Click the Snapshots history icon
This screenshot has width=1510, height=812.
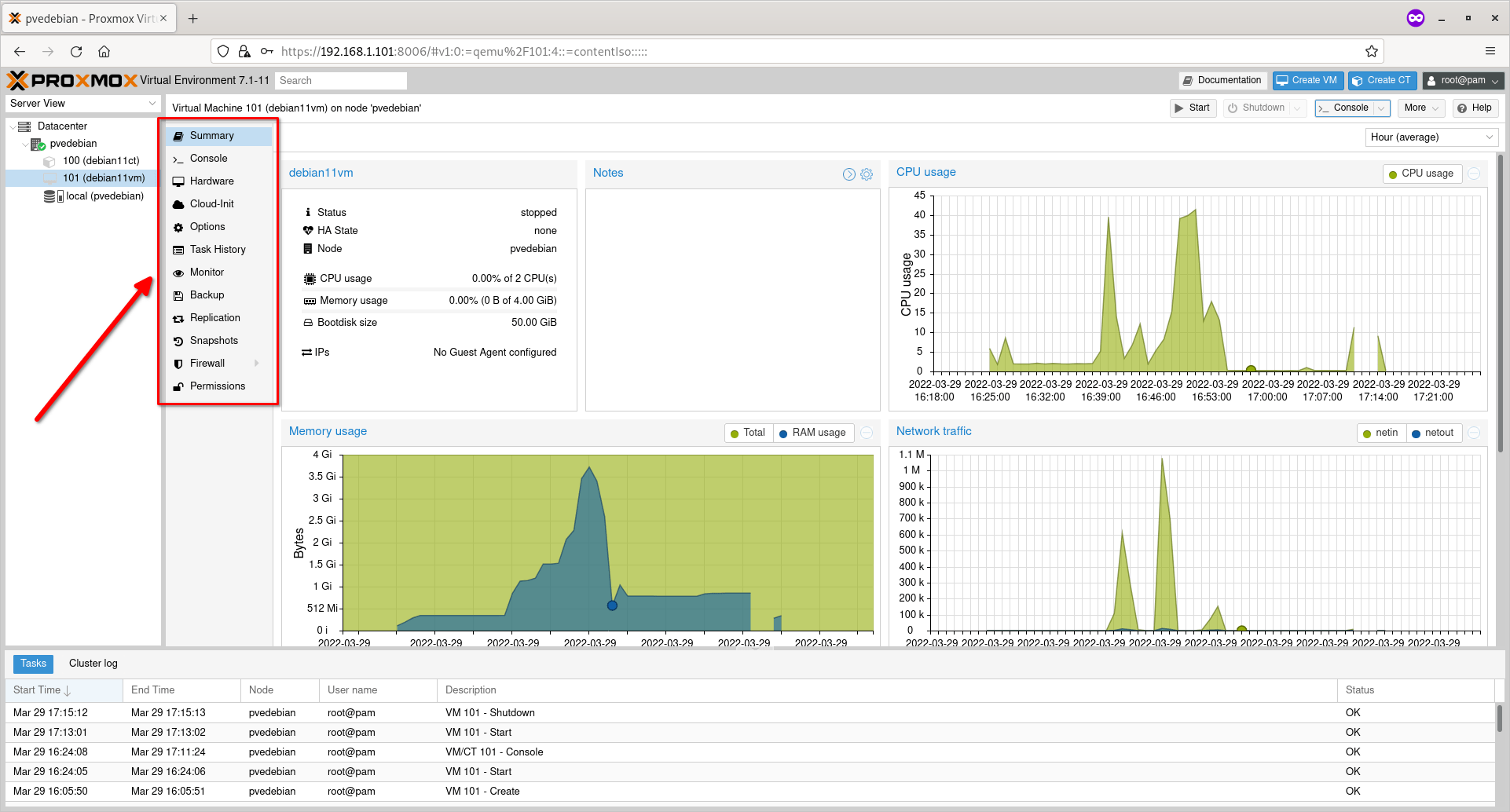tap(178, 341)
